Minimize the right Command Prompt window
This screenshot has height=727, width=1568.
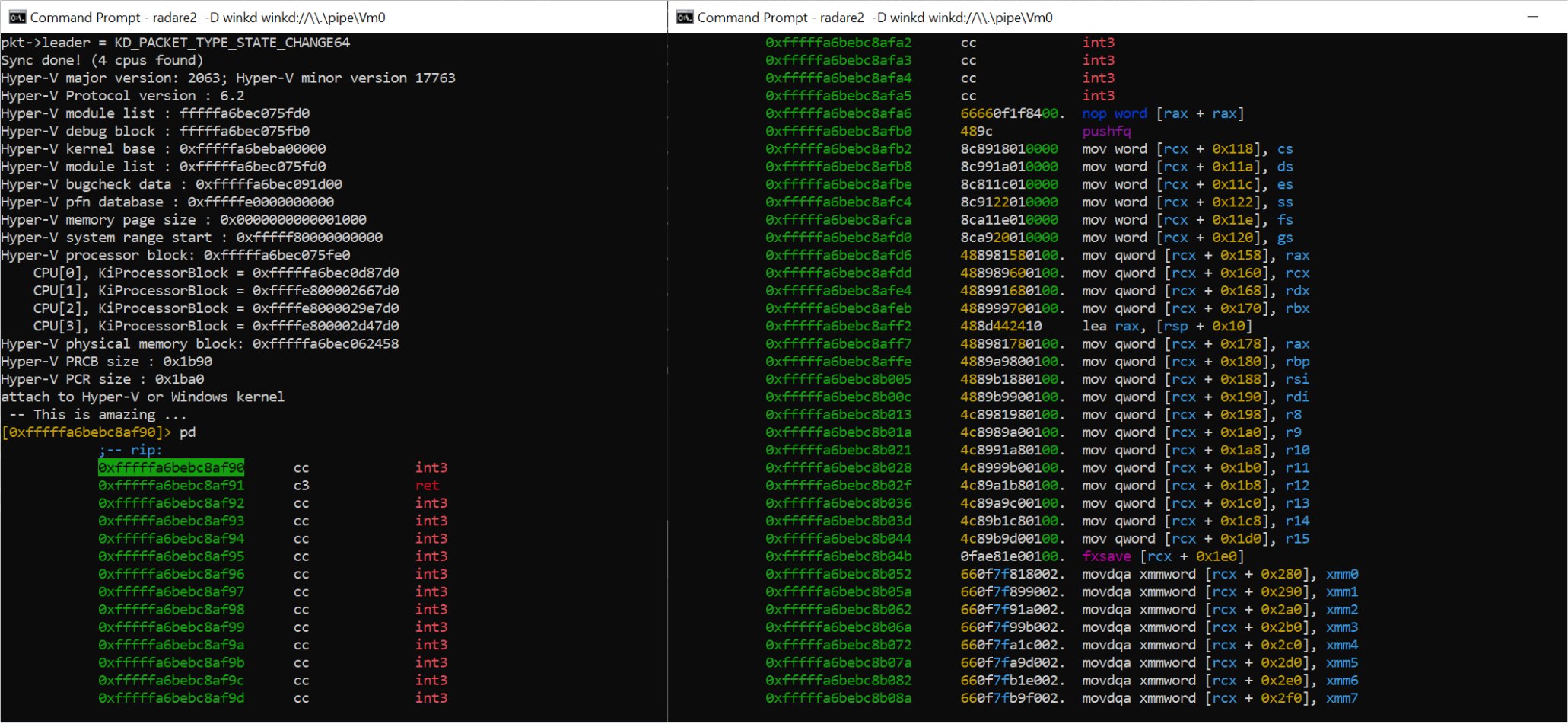(x=1533, y=17)
